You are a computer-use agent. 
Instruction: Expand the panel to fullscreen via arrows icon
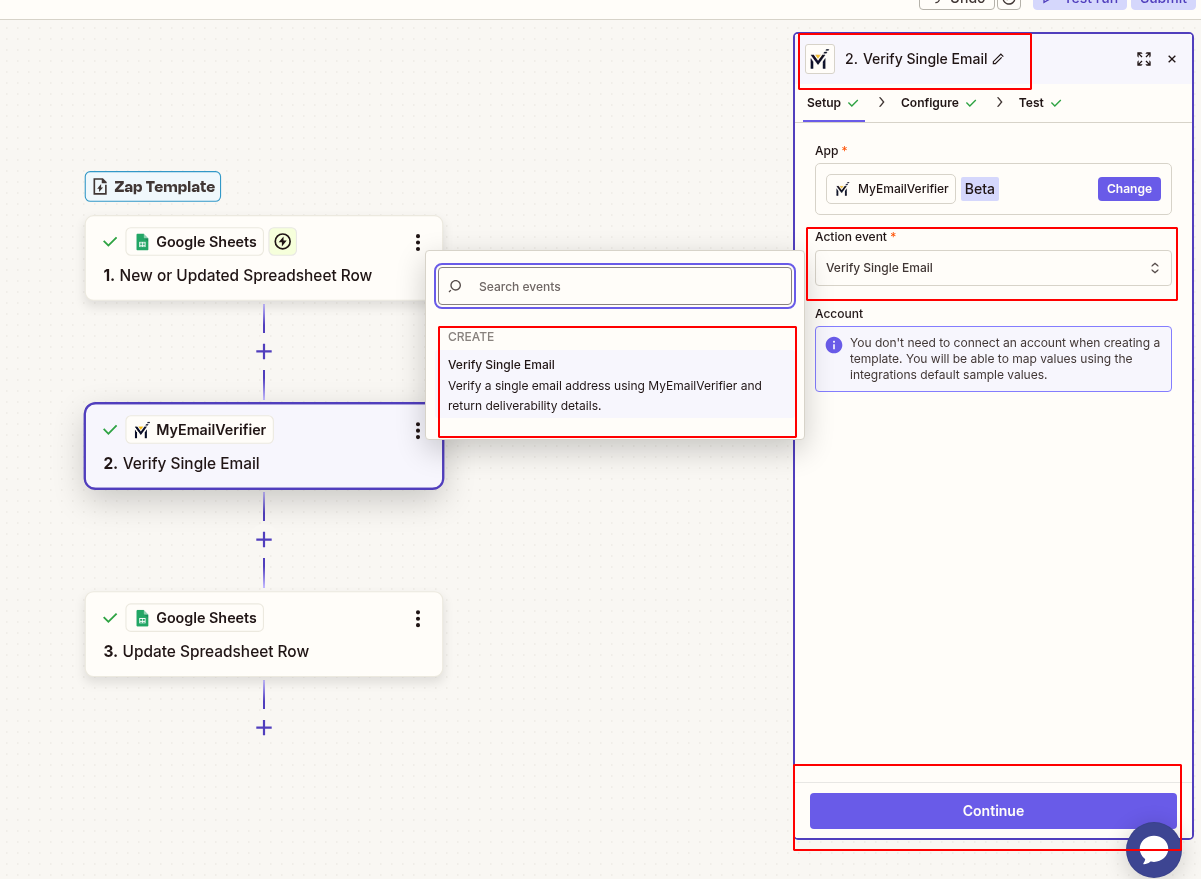[x=1144, y=59]
